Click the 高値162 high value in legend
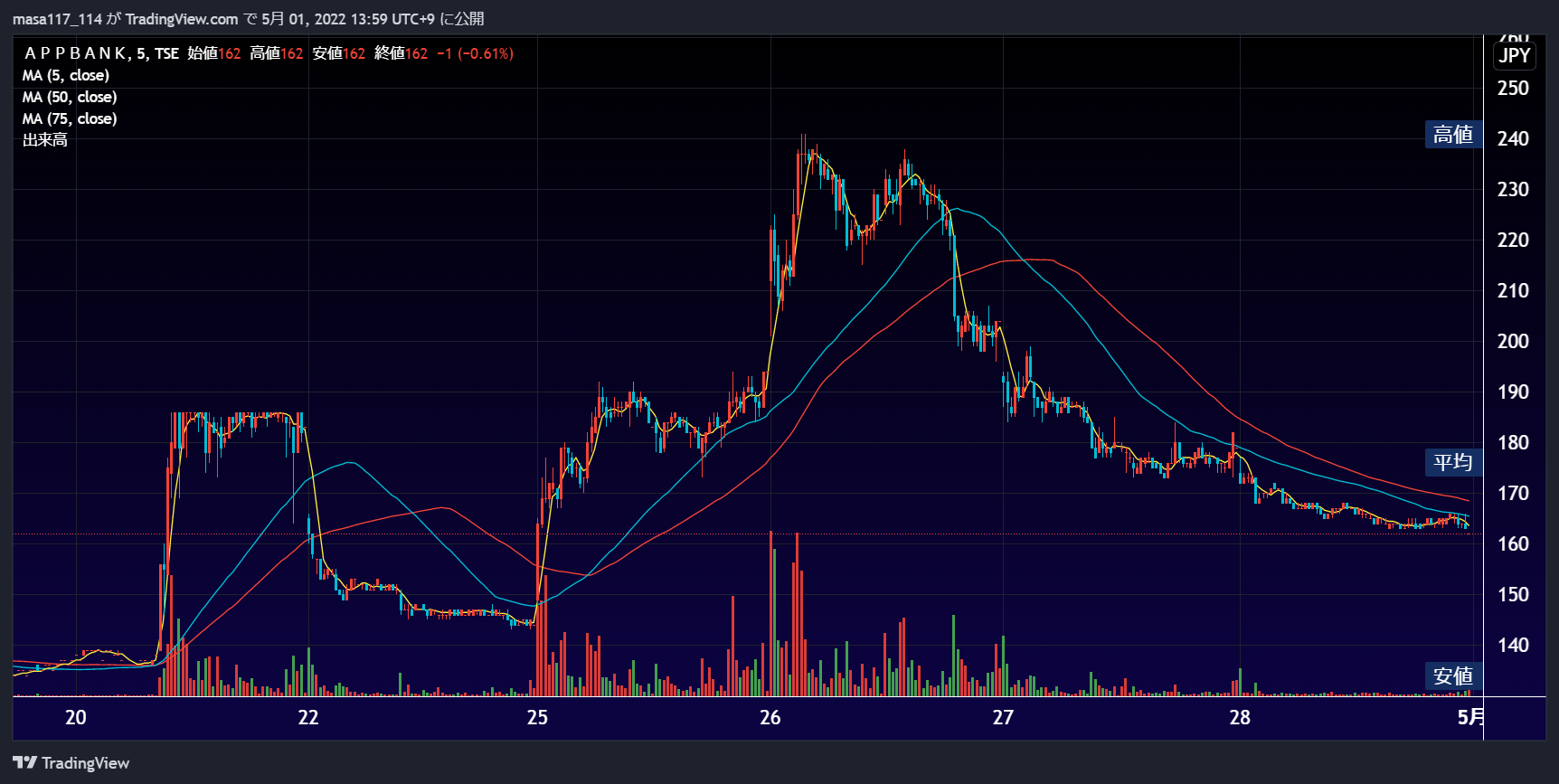 pos(277,53)
